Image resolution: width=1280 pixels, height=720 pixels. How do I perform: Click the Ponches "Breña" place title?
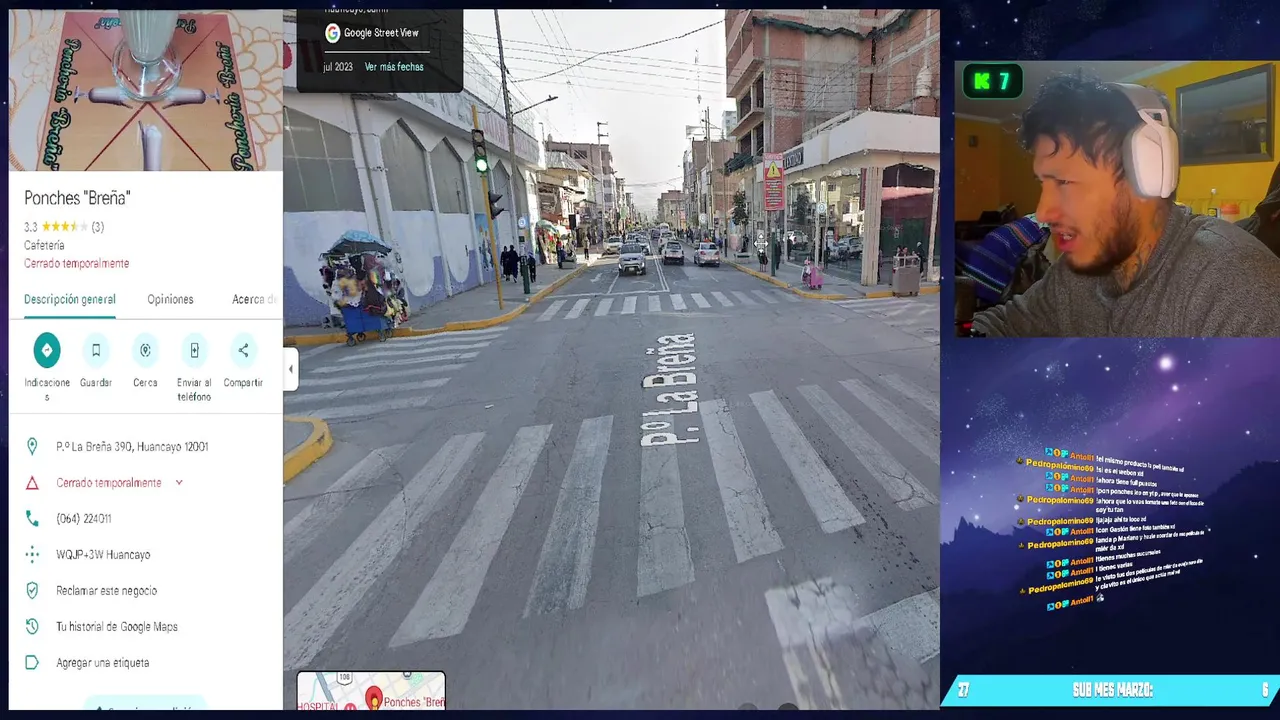click(x=77, y=198)
